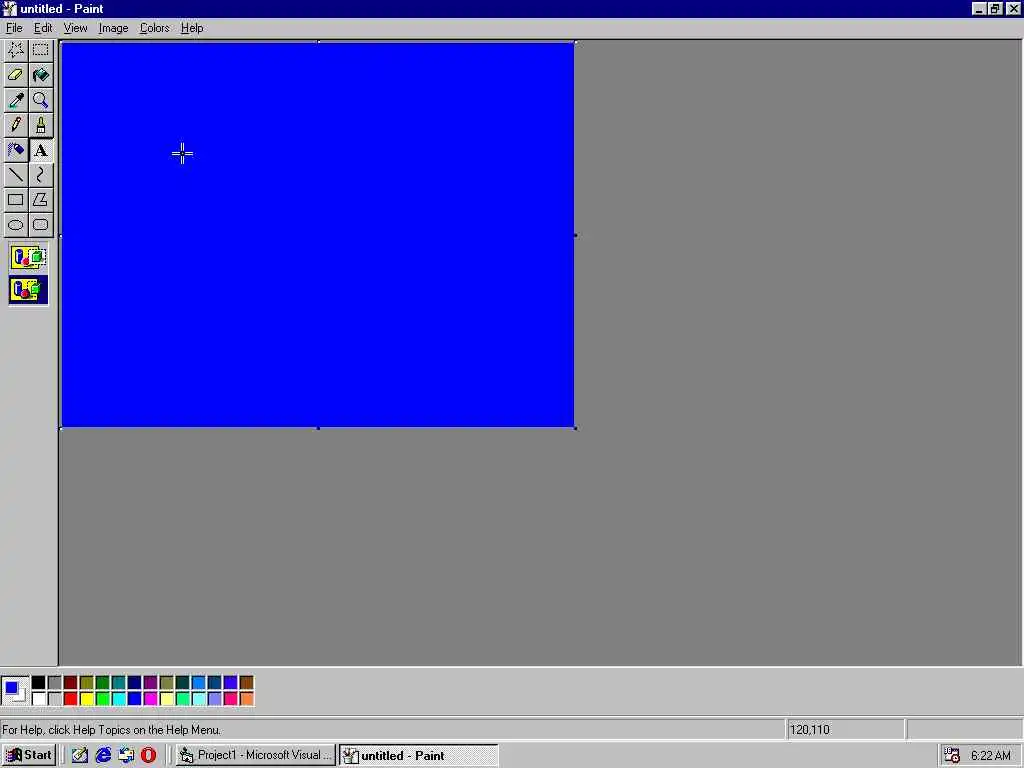This screenshot has width=1024, height=768.
Task: Click the Paint icon in title bar
Action: coord(9,8)
